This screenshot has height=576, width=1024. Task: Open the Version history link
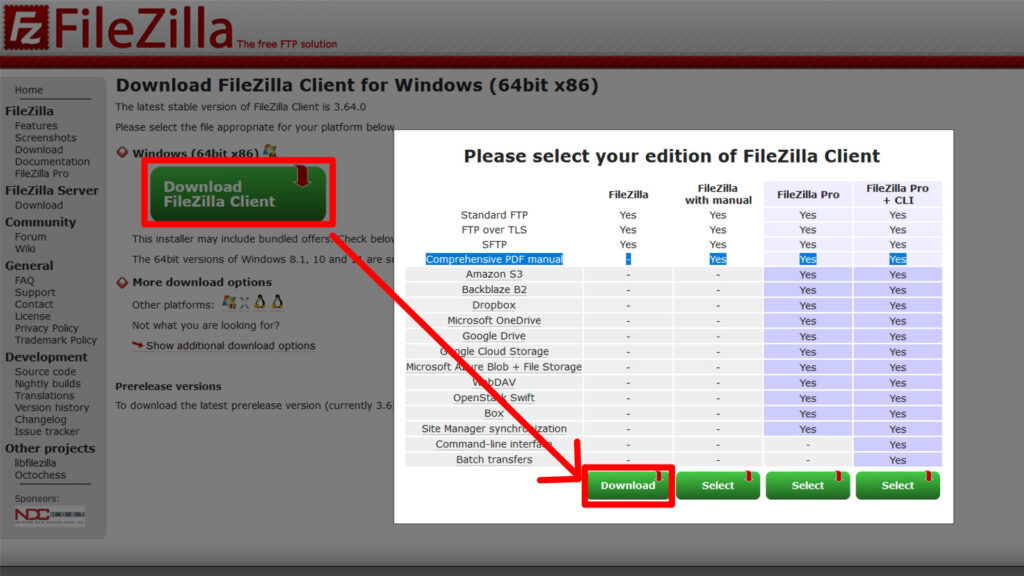(52, 408)
